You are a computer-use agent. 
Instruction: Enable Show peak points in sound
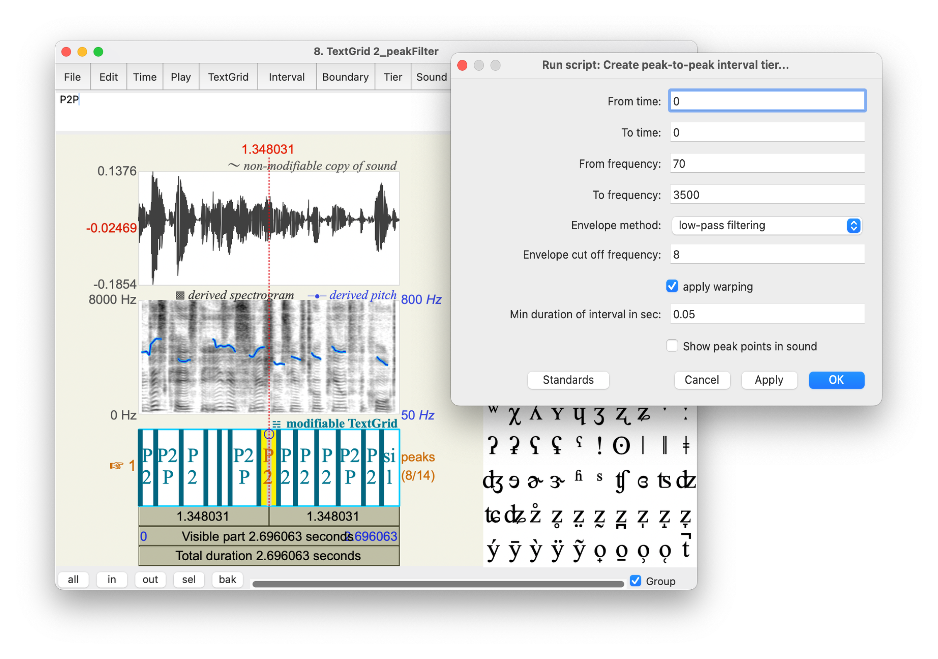672,345
